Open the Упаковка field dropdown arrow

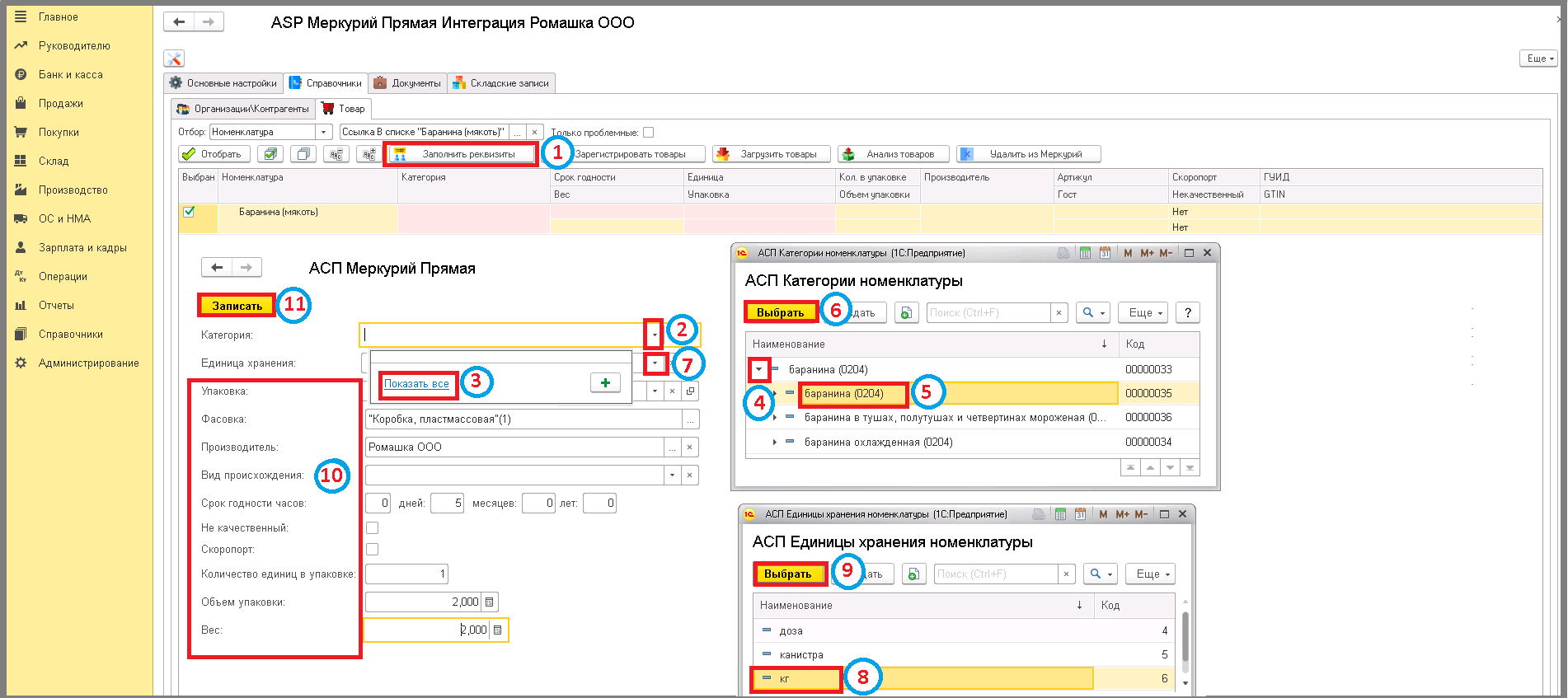point(655,391)
